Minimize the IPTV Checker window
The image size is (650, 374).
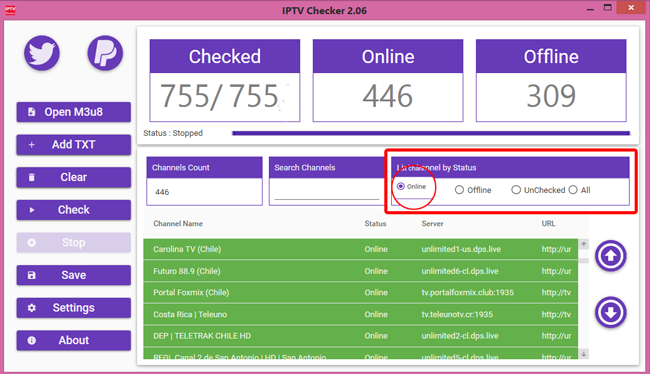[590, 9]
